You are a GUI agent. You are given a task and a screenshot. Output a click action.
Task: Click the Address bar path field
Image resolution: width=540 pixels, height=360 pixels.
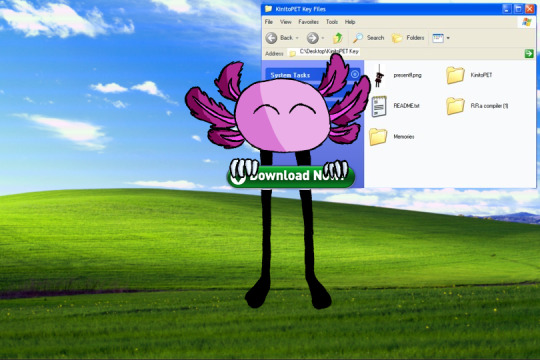pos(406,53)
